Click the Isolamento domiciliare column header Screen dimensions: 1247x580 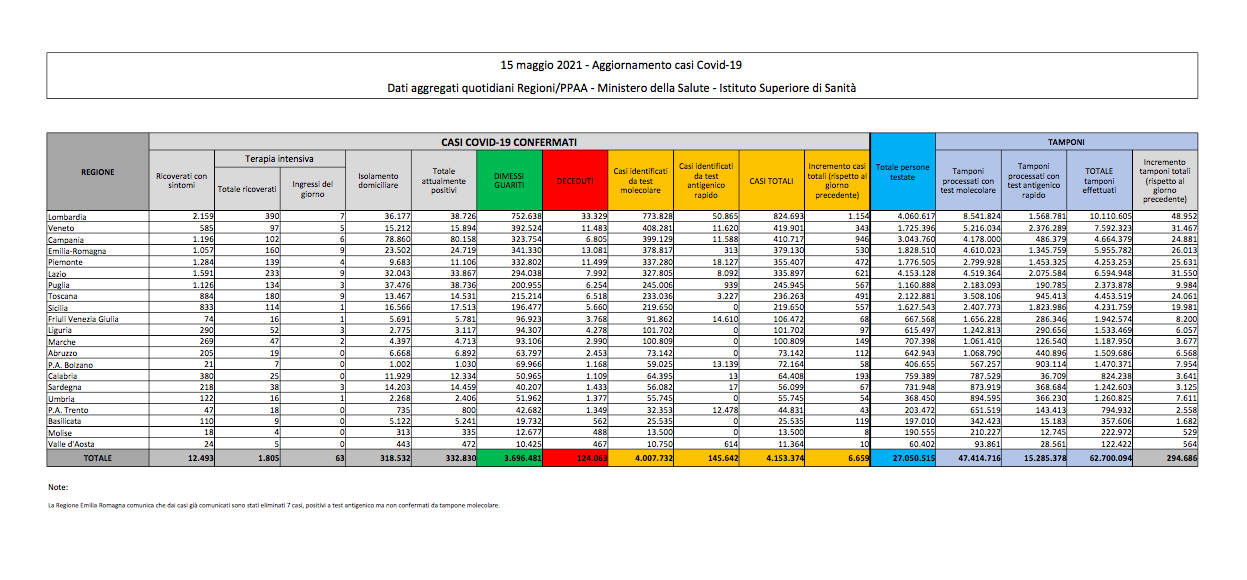click(x=378, y=180)
